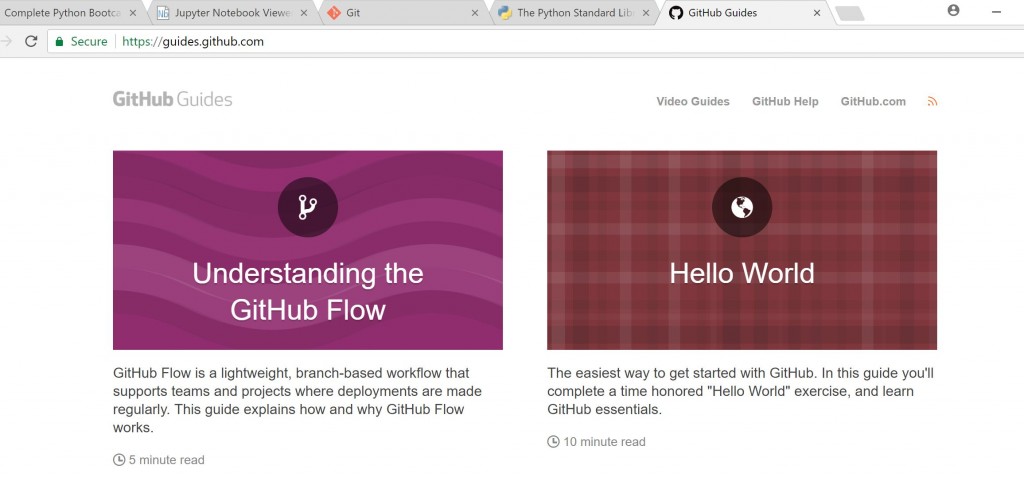Go forward with the browser arrow

click(x=6, y=41)
